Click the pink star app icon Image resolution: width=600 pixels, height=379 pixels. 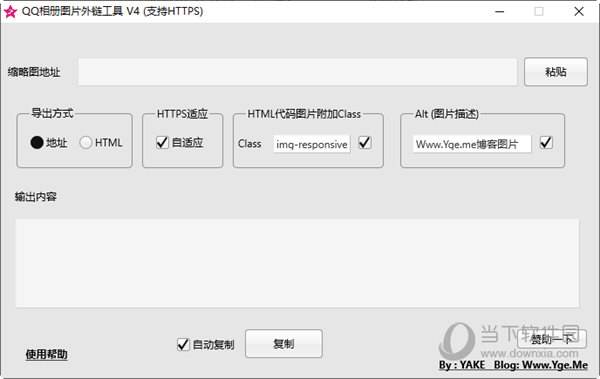10,11
